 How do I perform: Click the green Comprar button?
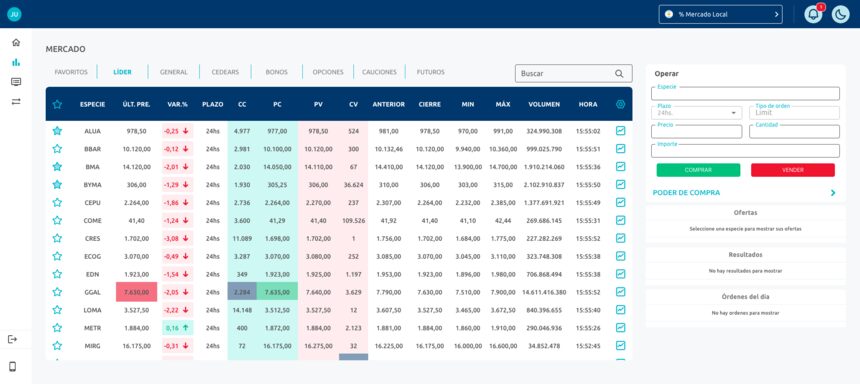click(x=698, y=170)
